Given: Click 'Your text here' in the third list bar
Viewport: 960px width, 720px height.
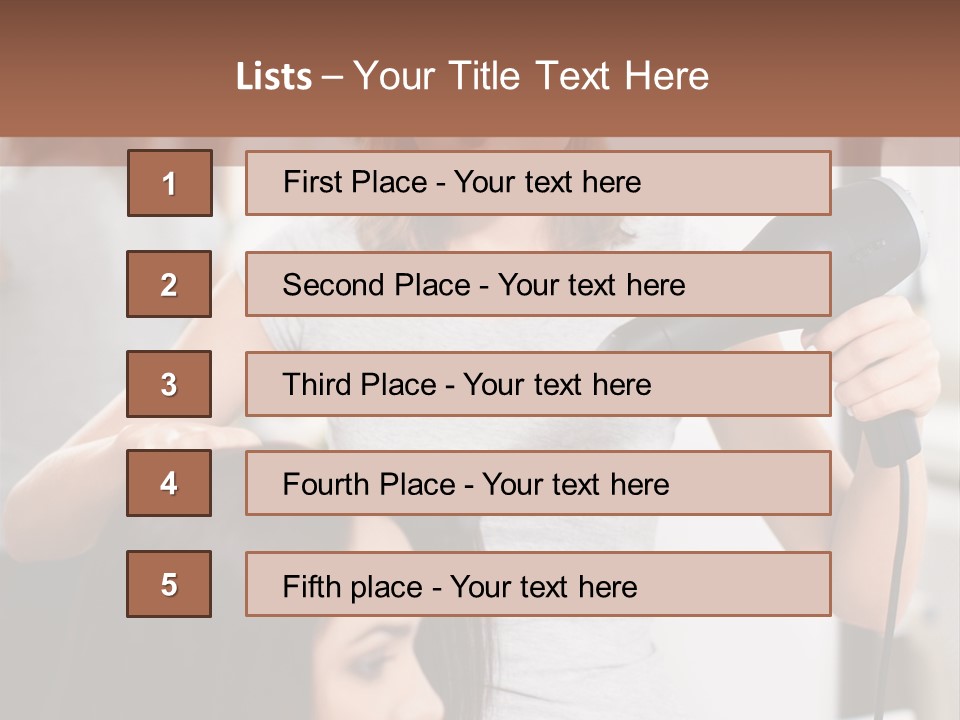Looking at the screenshot, I should click(x=557, y=385).
